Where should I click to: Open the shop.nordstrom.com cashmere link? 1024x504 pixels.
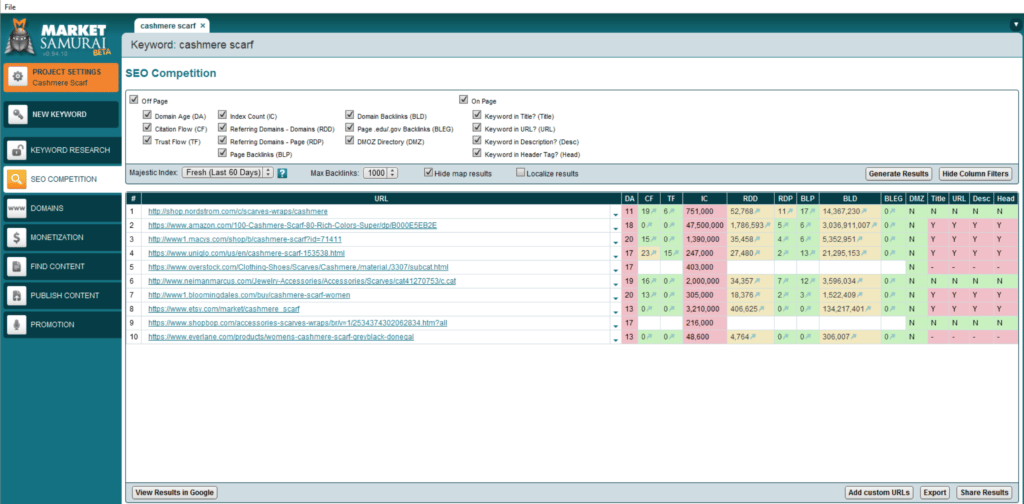click(x=238, y=212)
